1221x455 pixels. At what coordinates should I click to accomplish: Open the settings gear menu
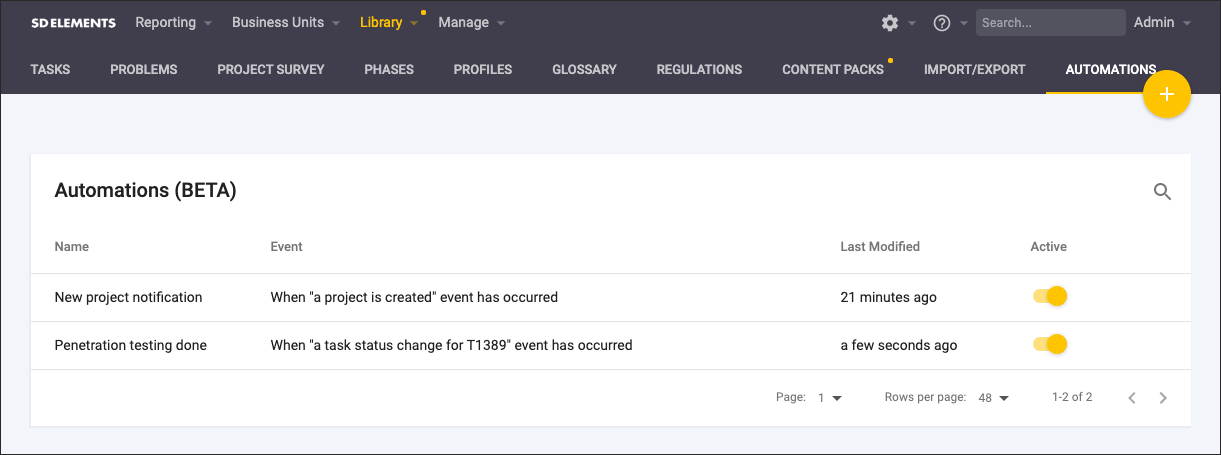pyautogui.click(x=890, y=23)
